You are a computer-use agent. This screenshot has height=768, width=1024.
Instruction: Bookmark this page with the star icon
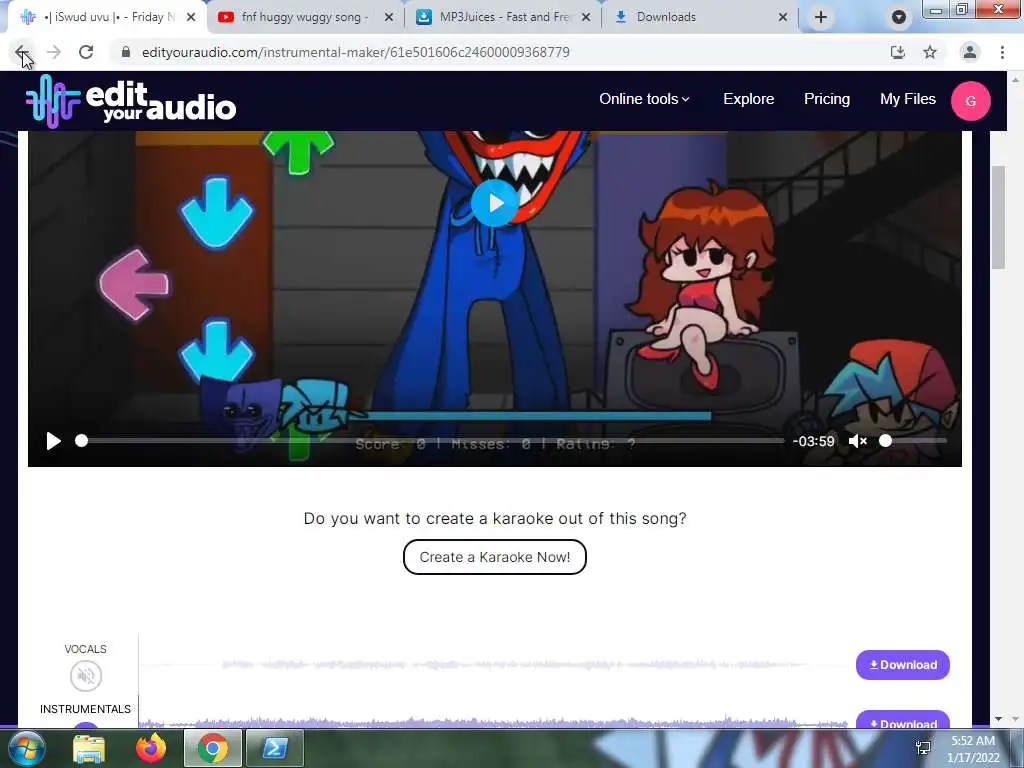930,52
